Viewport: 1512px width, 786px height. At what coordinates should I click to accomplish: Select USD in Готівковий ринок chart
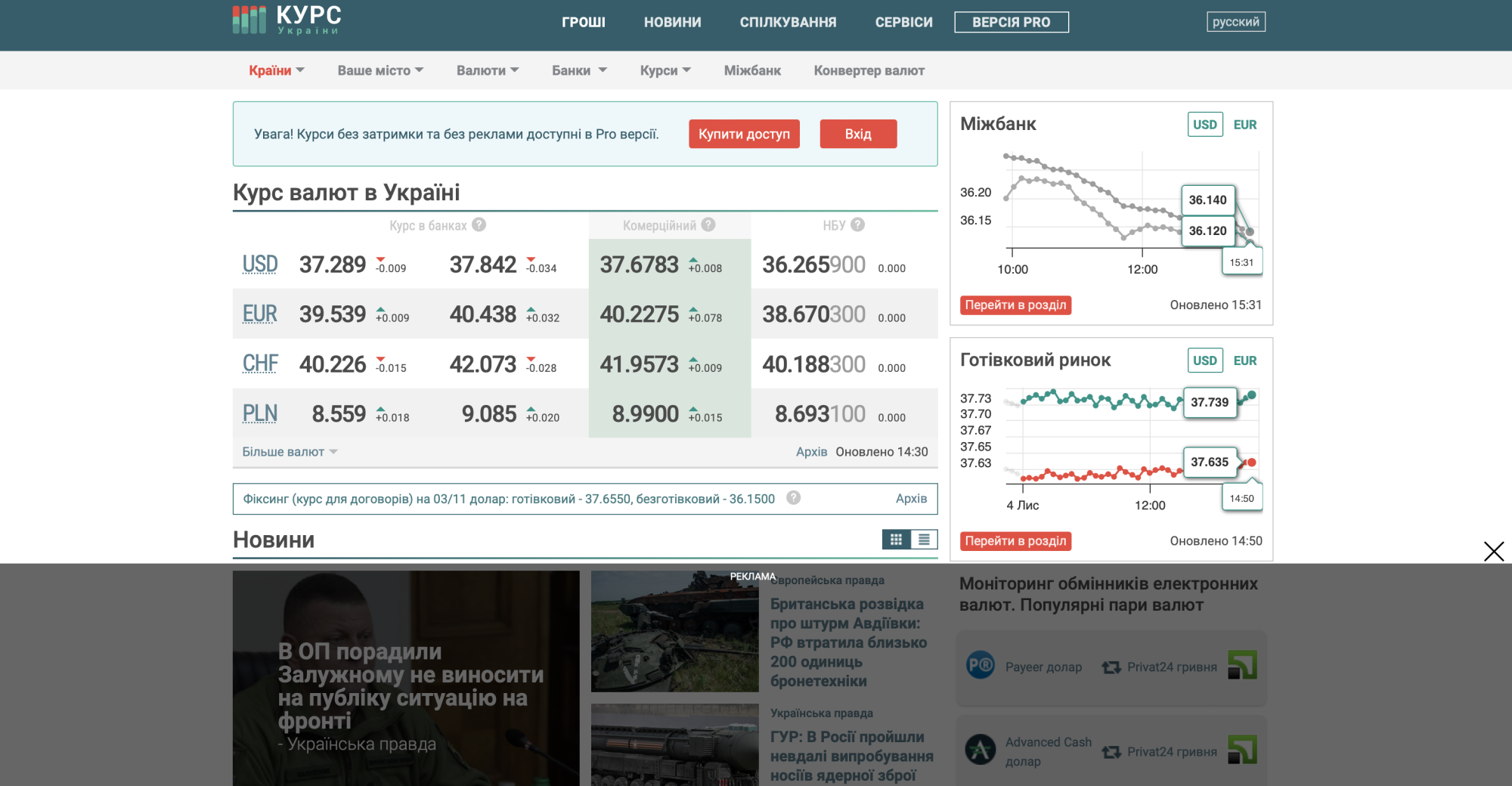coord(1204,361)
